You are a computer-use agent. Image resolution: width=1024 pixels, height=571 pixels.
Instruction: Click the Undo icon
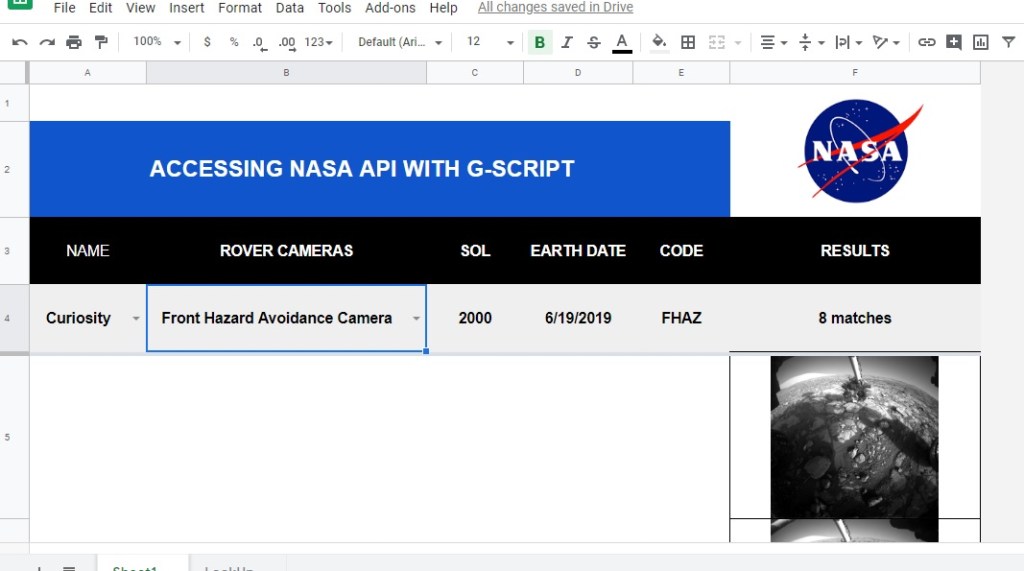coord(19,42)
